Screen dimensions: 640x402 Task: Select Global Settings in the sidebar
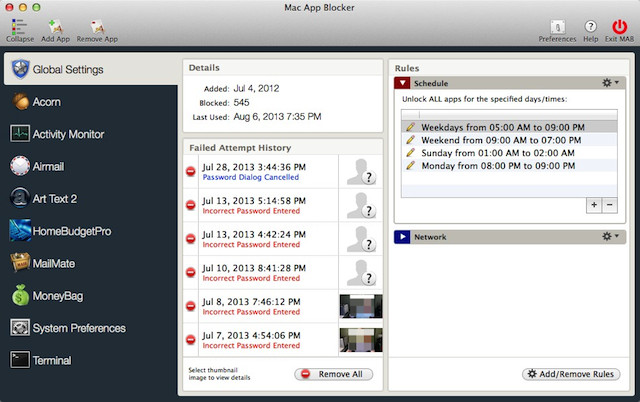(x=91, y=69)
